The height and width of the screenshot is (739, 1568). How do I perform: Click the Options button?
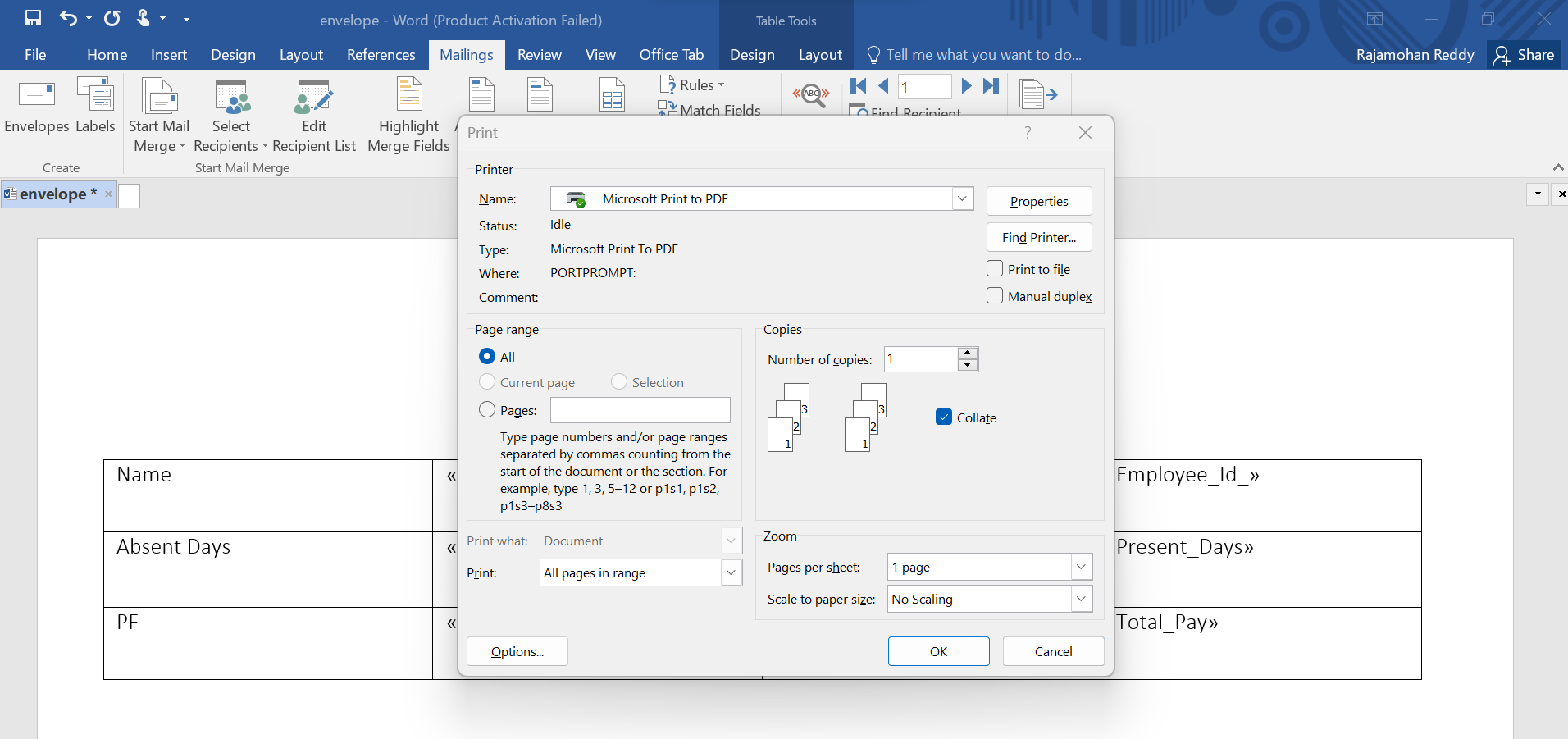coord(517,651)
